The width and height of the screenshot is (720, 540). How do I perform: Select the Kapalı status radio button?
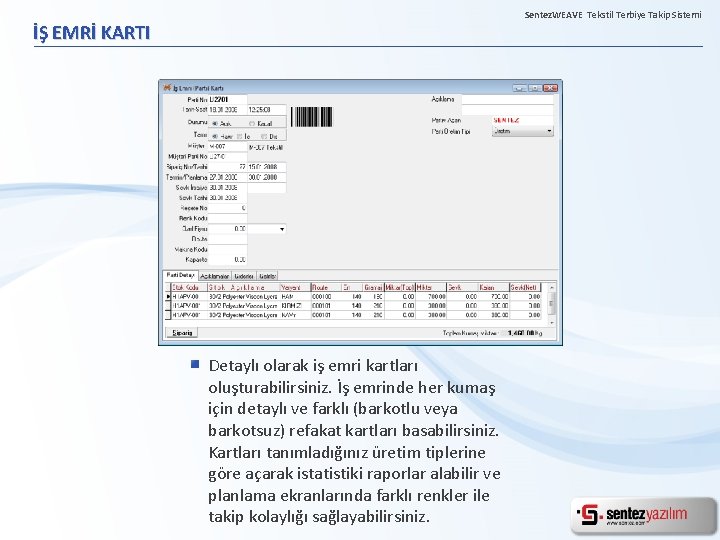coord(252,124)
